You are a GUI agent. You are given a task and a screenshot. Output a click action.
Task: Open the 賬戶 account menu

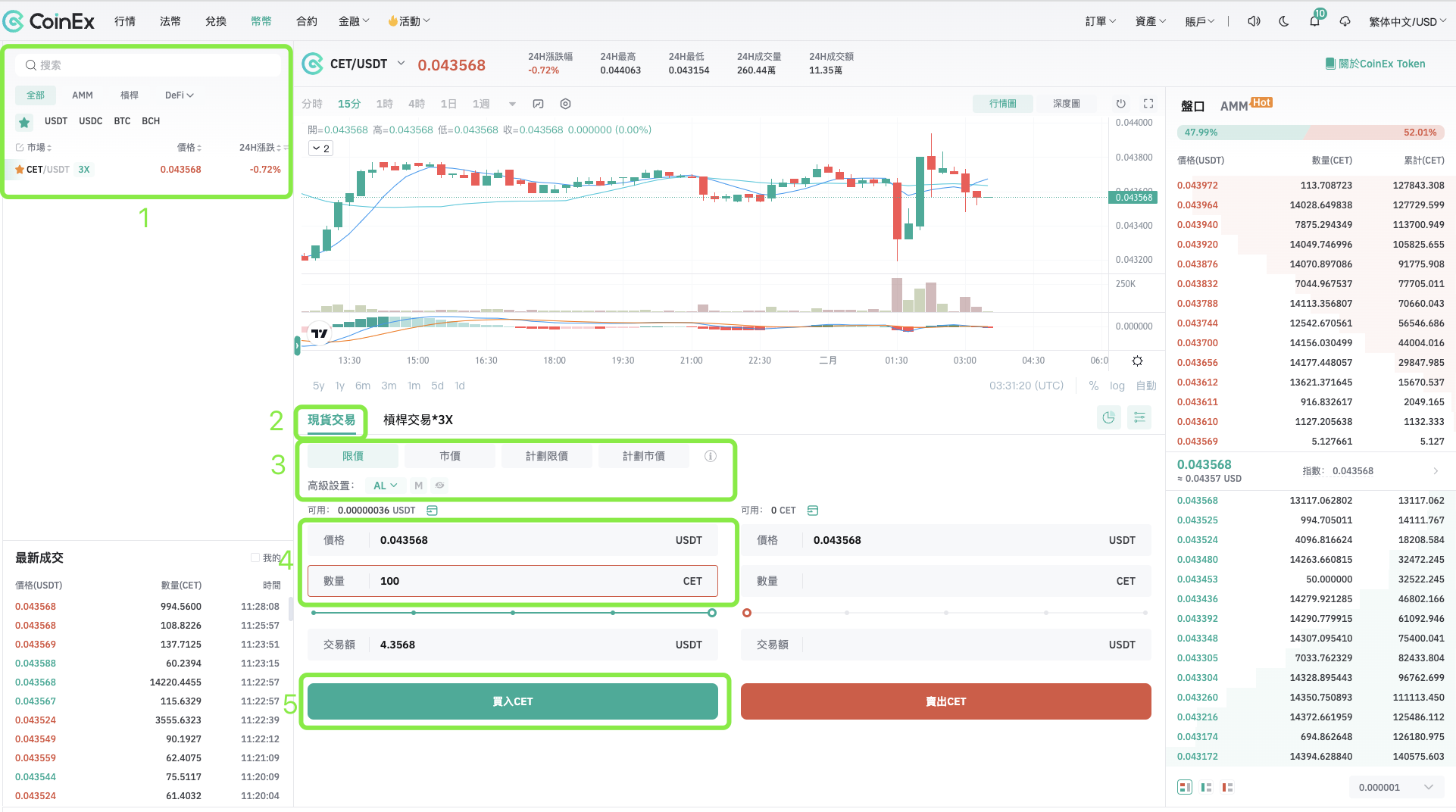(x=1200, y=21)
